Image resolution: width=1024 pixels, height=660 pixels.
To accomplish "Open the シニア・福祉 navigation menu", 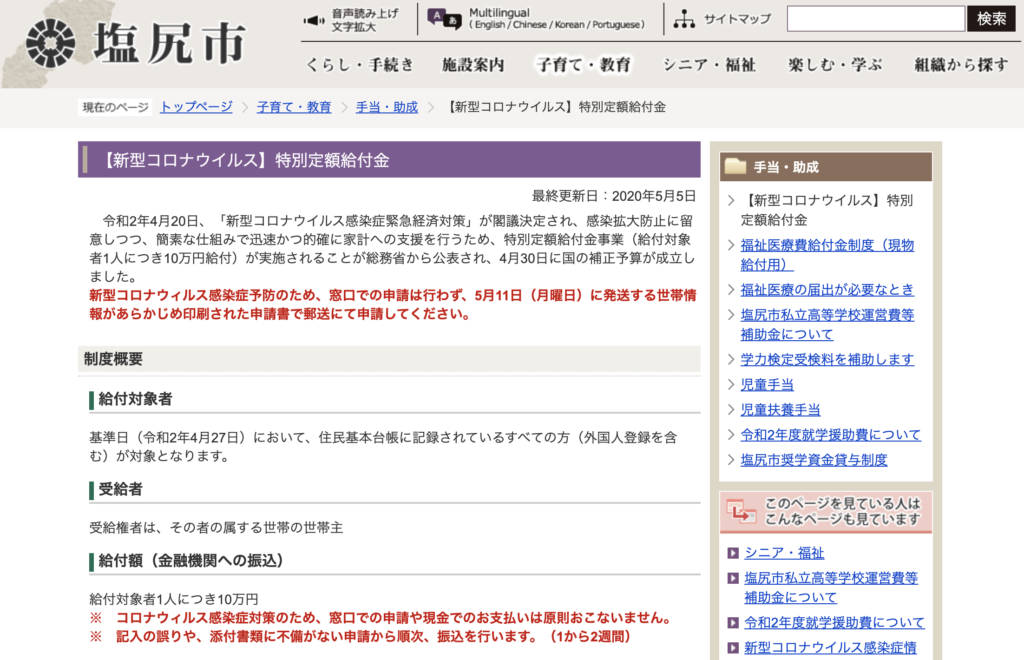I will tap(709, 65).
